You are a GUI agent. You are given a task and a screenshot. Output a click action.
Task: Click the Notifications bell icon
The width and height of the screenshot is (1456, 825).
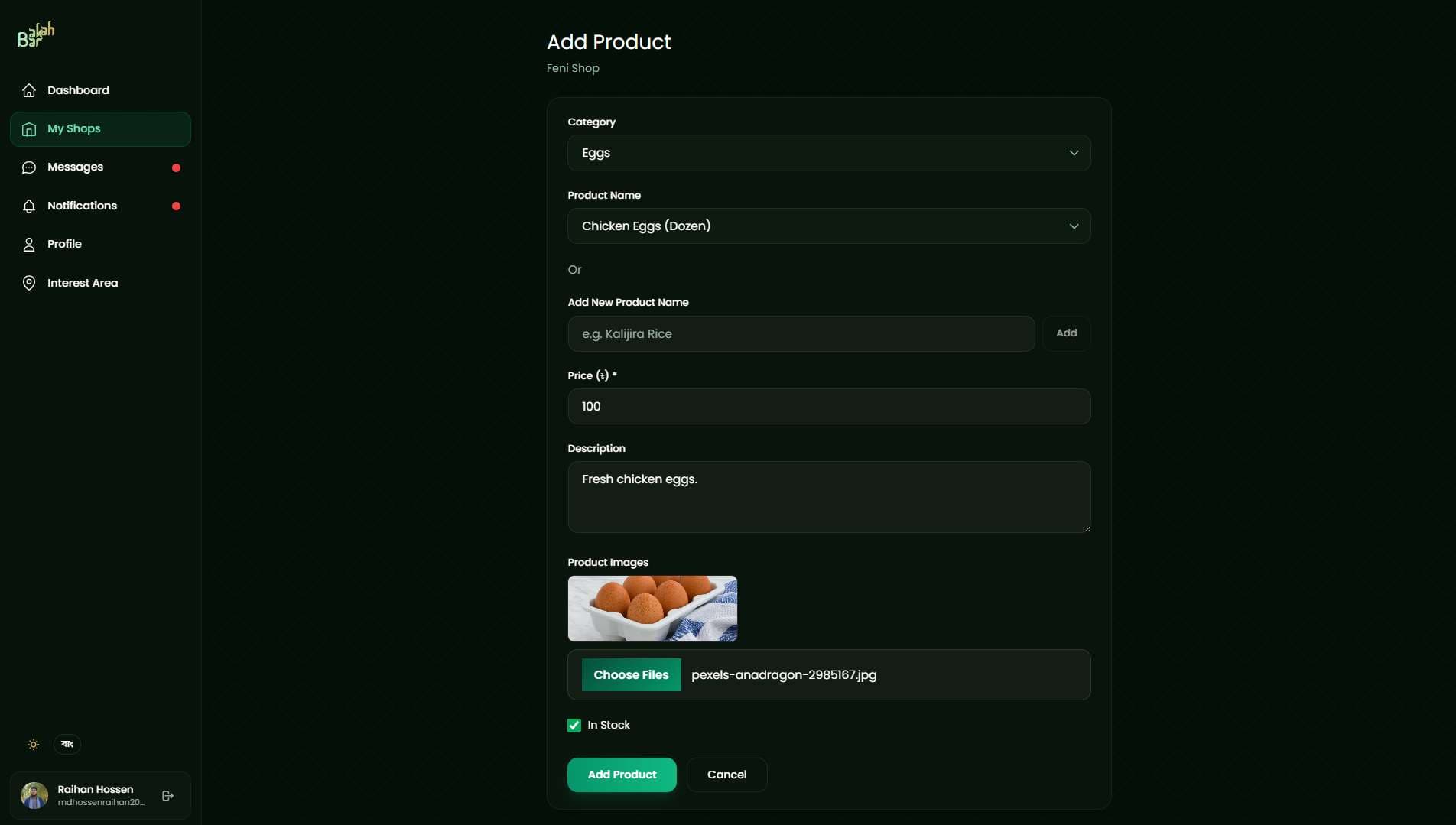click(x=29, y=206)
